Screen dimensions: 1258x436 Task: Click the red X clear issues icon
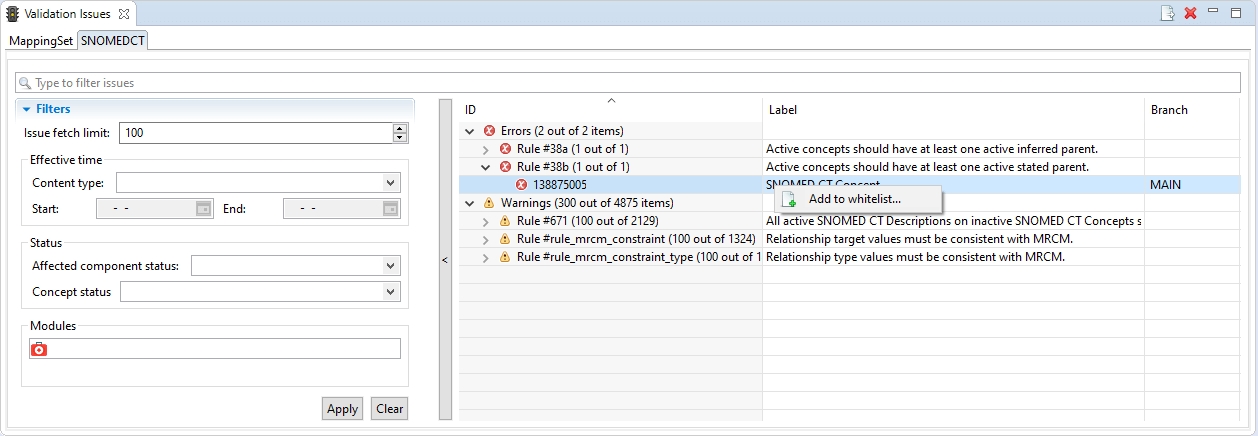1190,13
